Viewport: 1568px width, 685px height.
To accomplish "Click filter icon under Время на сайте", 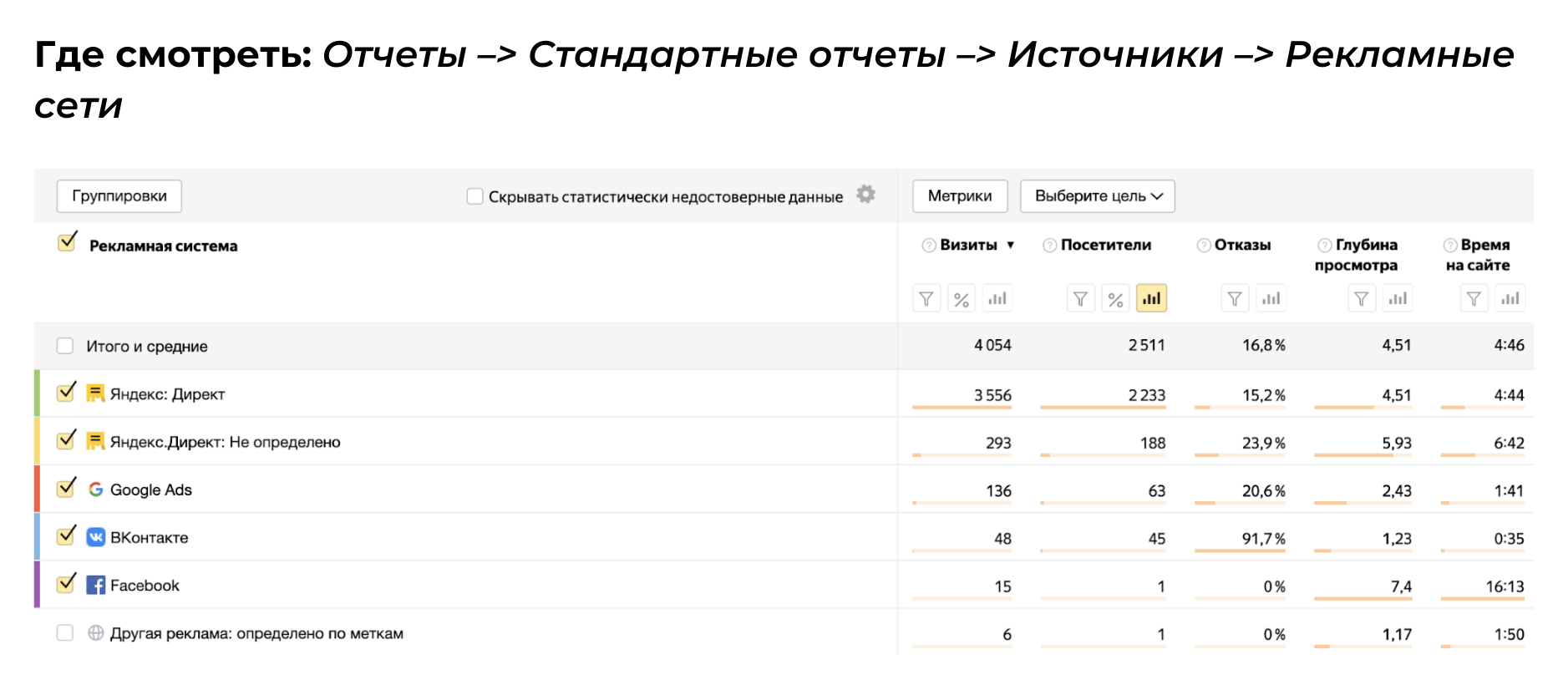I will coord(1474,299).
